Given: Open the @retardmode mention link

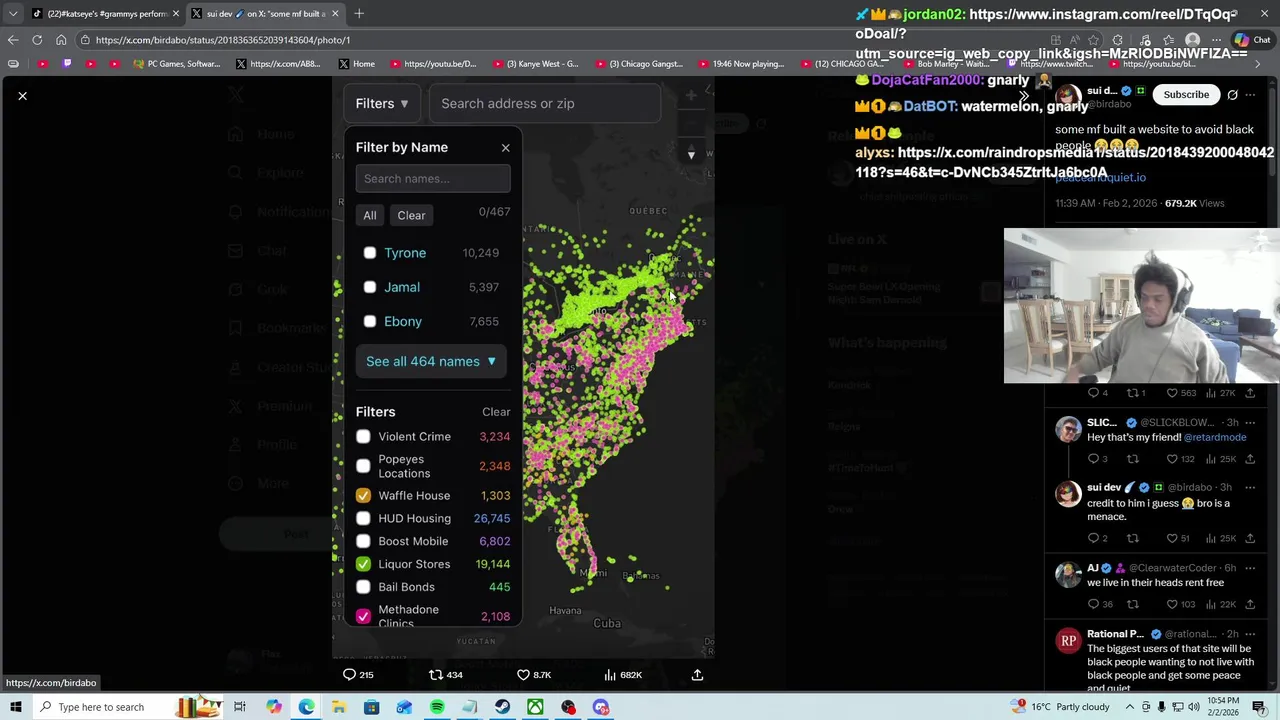Looking at the screenshot, I should pyautogui.click(x=1215, y=437).
